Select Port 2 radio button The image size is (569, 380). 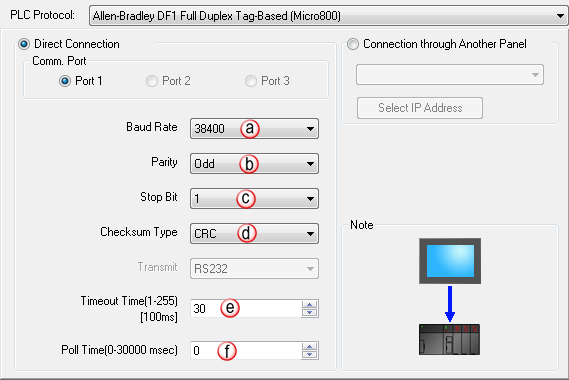tap(152, 81)
